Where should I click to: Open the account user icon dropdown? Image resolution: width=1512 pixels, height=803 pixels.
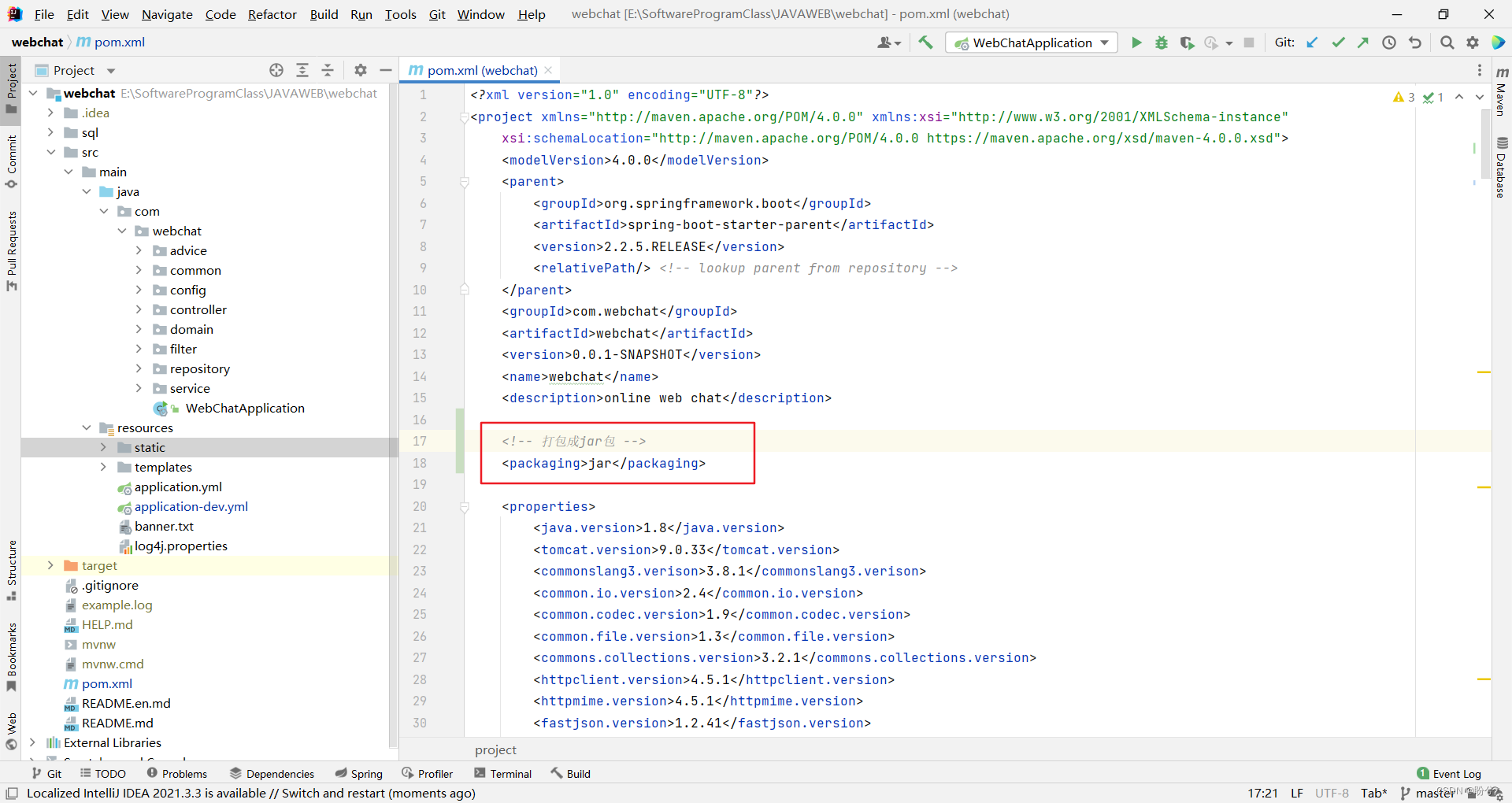889,43
